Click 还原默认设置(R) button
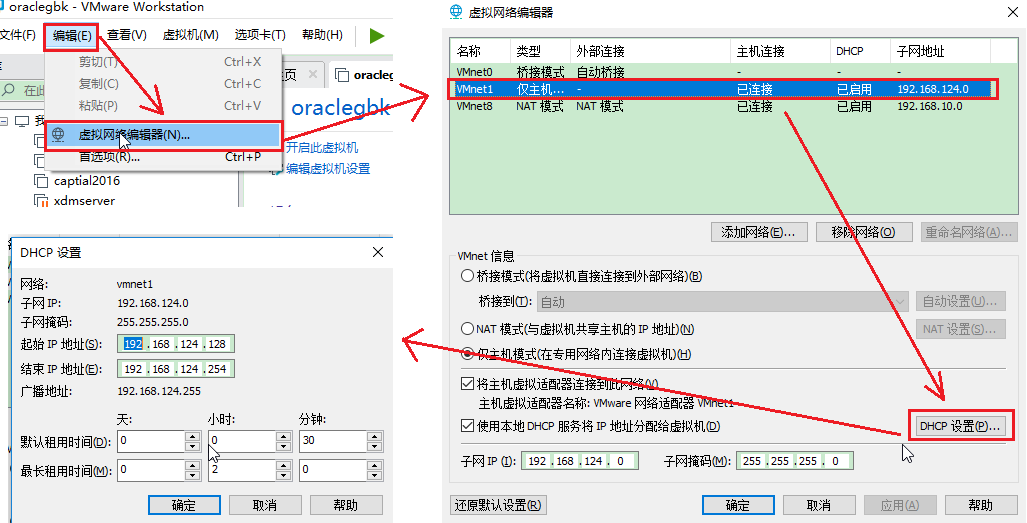This screenshot has height=523, width=1027. 498,505
